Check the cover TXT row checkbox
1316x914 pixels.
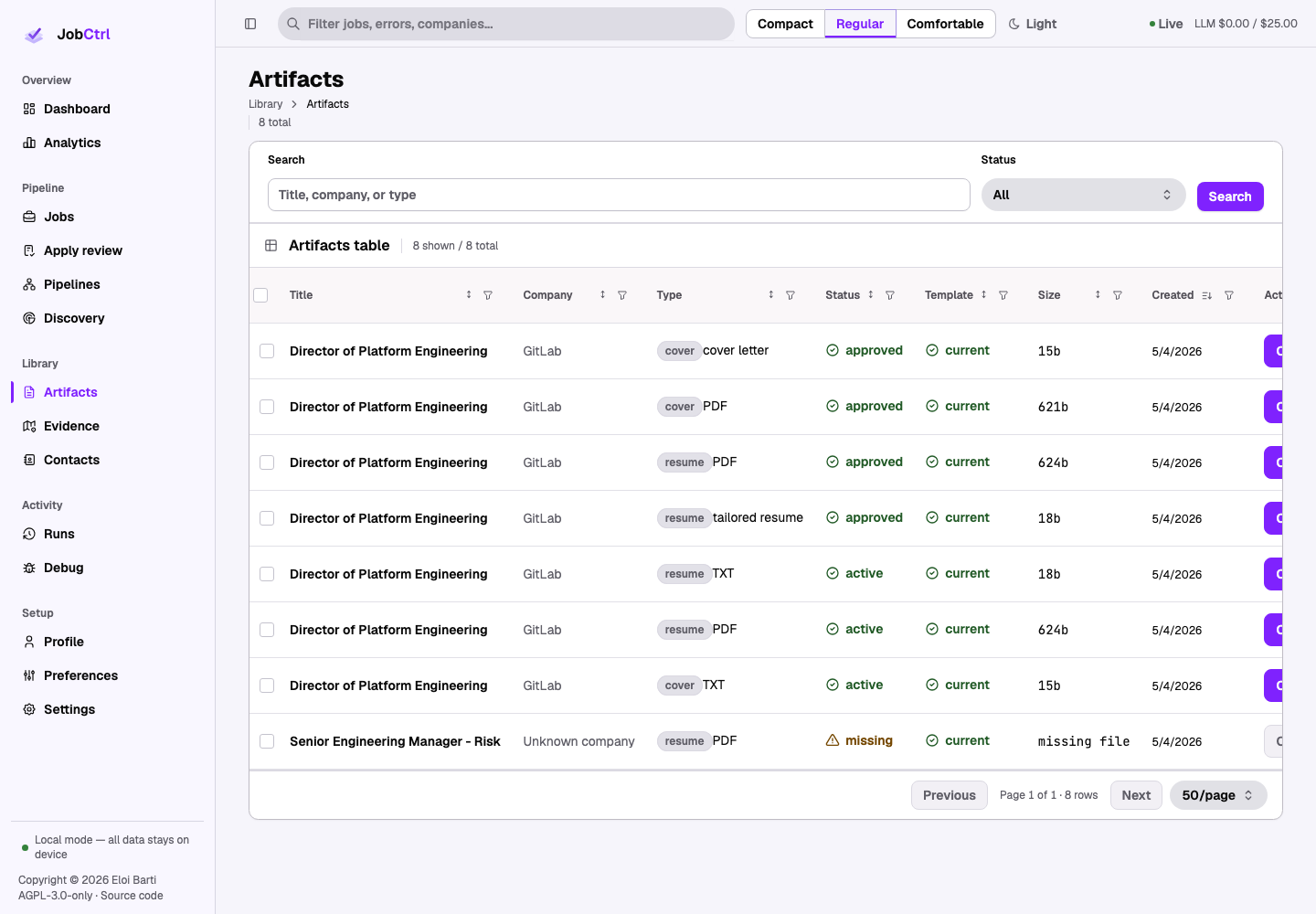[x=267, y=685]
